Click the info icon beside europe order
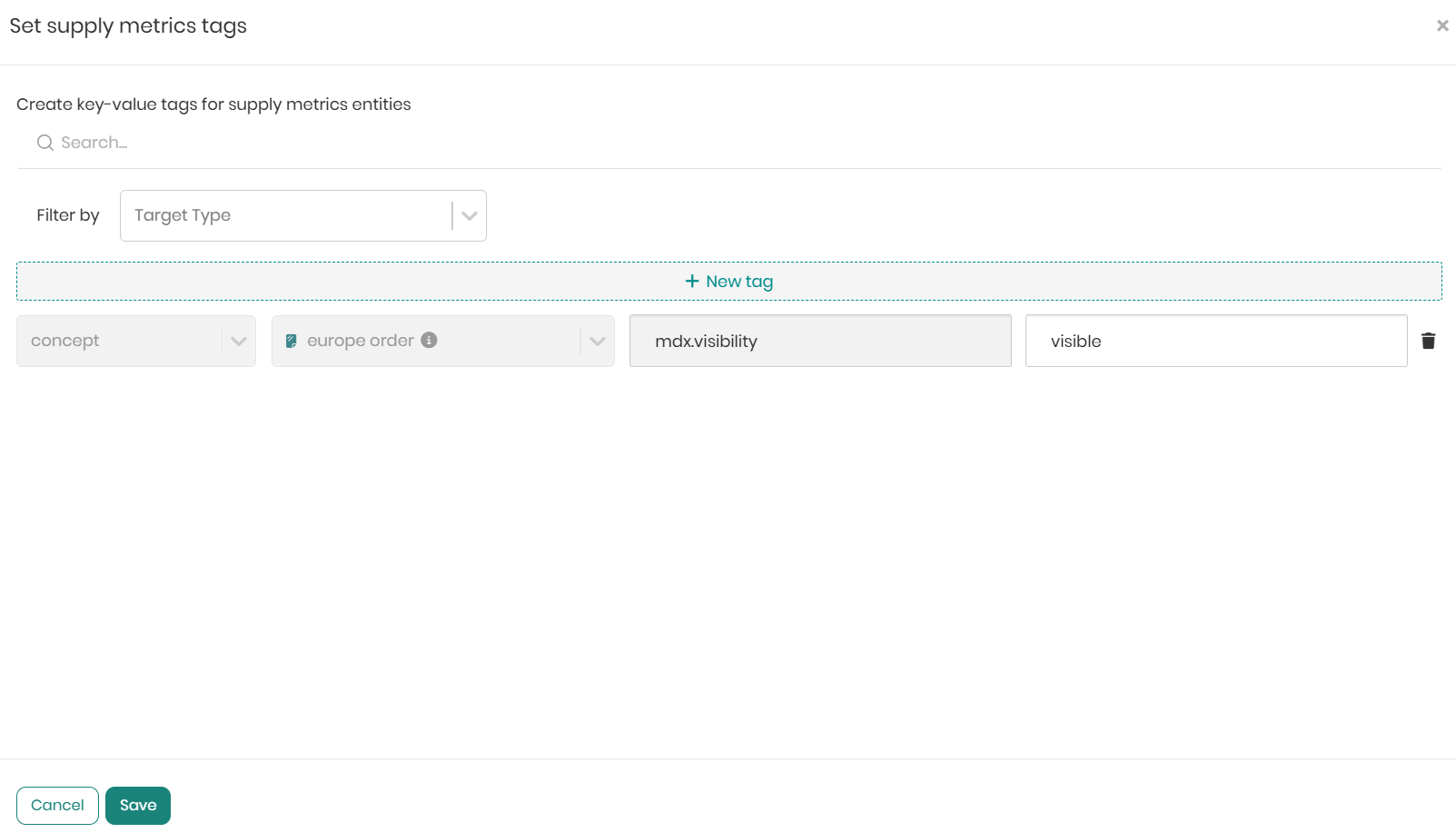This screenshot has height=833, width=1456. tap(430, 340)
